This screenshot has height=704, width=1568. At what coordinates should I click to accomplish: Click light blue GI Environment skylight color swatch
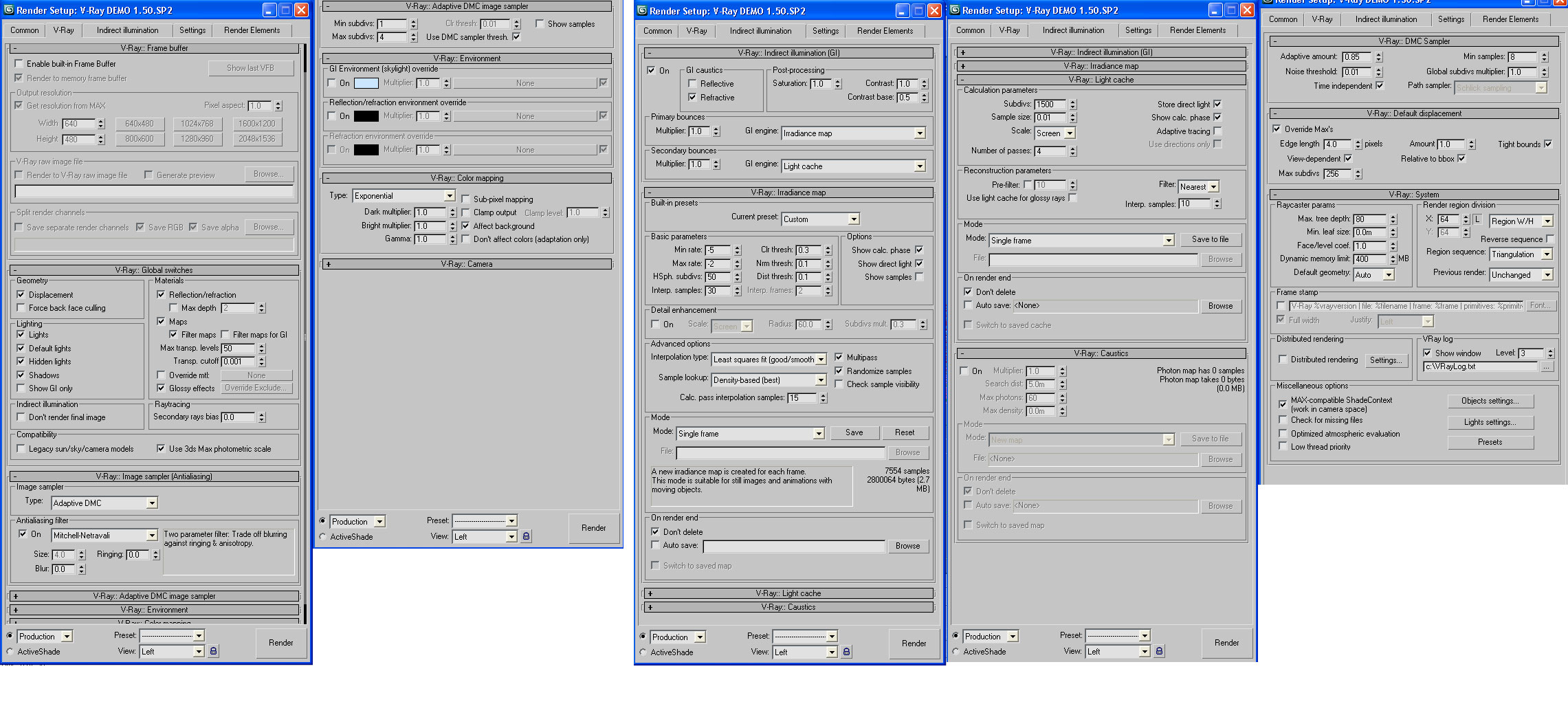366,83
